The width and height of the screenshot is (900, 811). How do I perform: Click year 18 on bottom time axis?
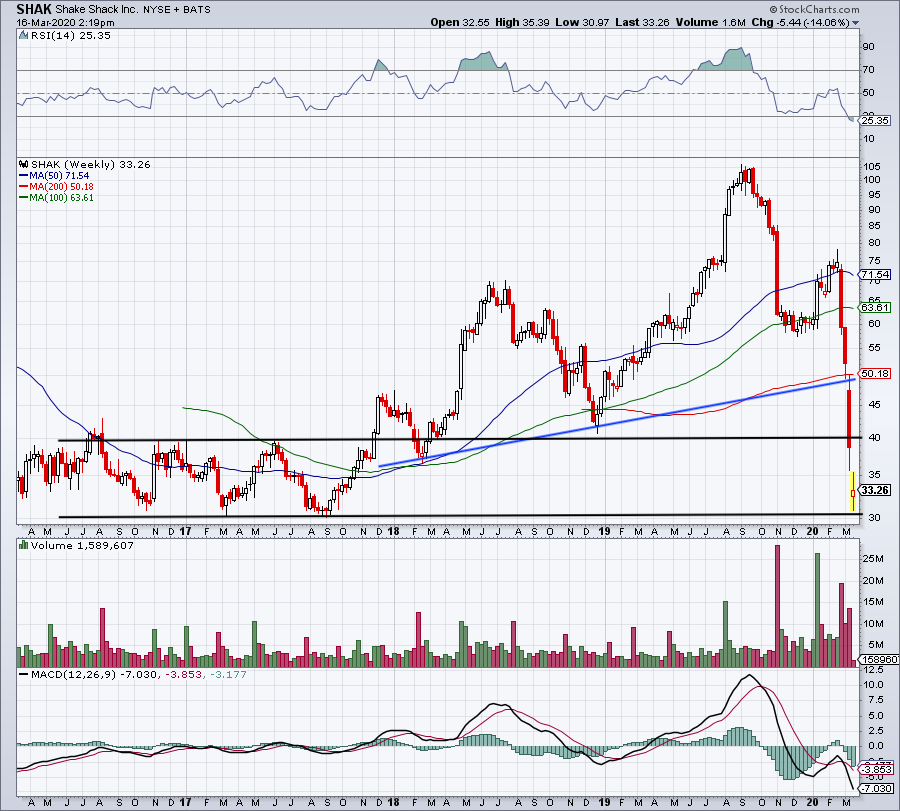393,802
